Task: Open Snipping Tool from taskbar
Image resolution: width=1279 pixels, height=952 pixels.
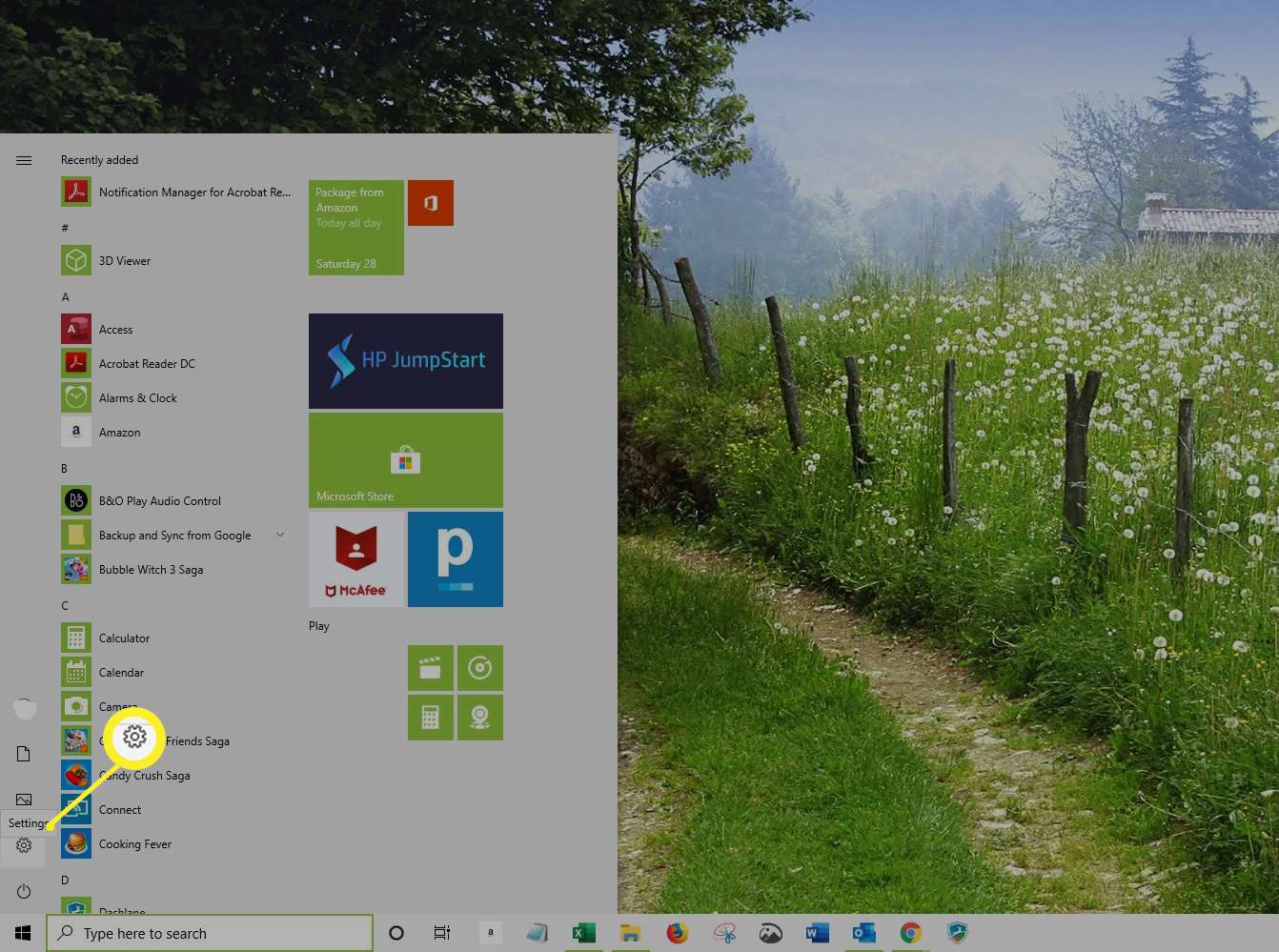Action: tap(724, 933)
